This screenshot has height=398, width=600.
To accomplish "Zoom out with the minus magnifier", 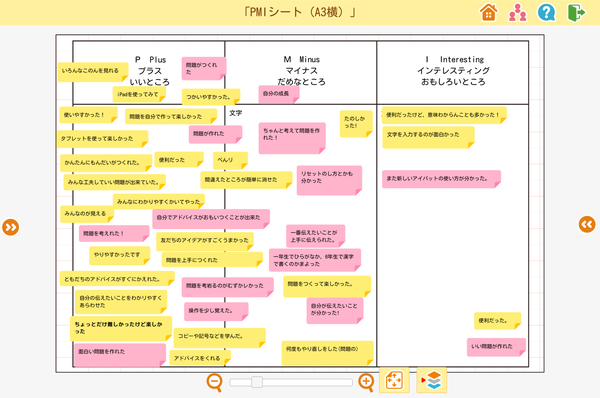I will tap(215, 382).
